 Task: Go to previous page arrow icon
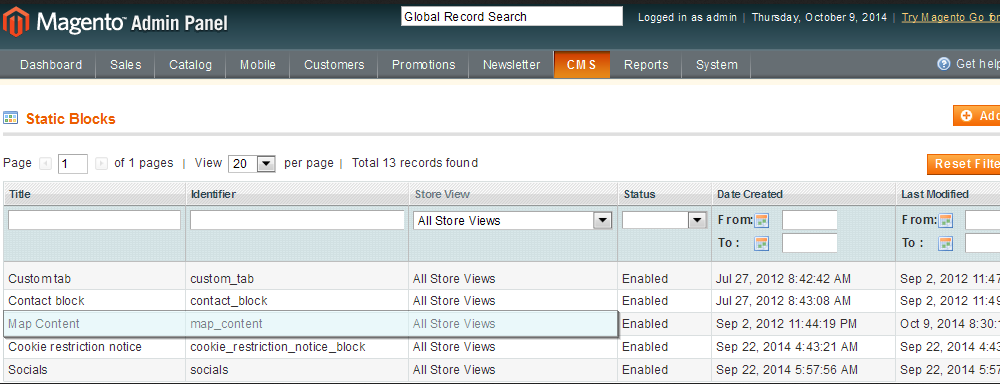(45, 163)
